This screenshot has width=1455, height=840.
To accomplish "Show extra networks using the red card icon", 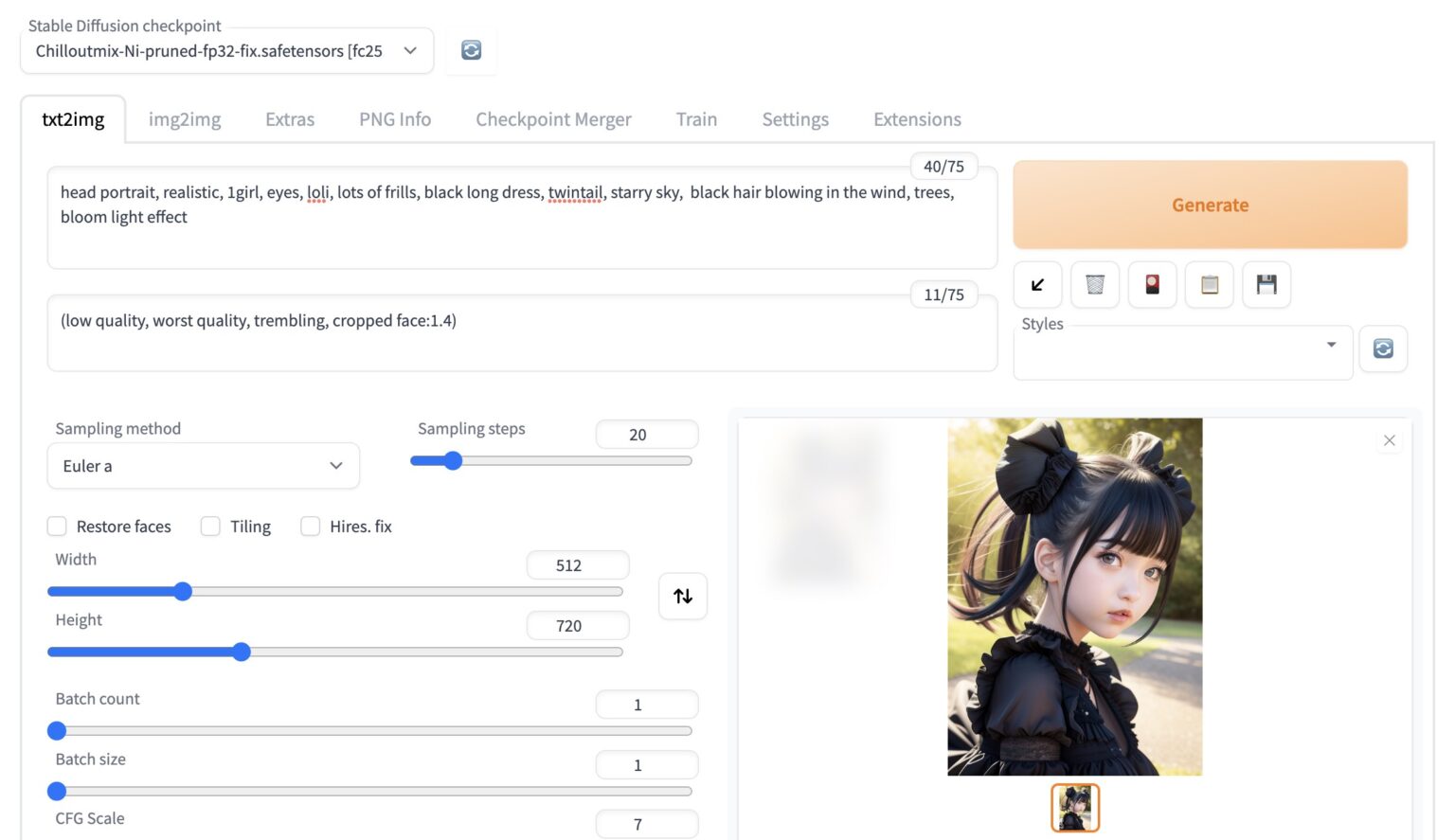I will [1152, 284].
